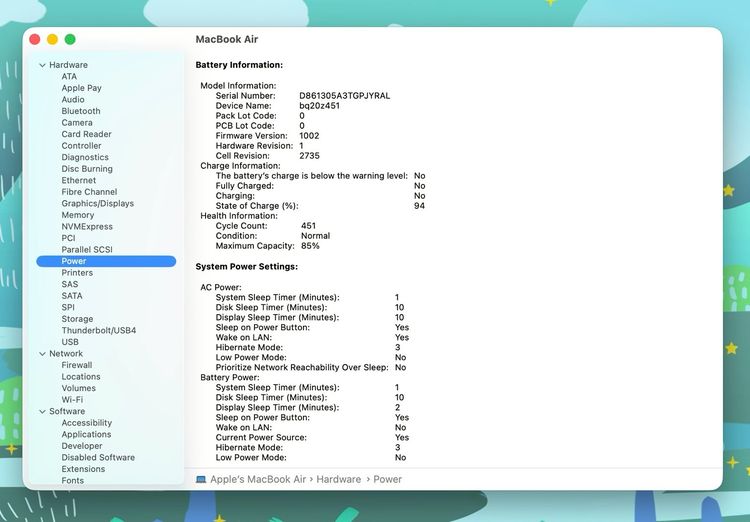
Task: Select Printers in the sidebar
Action: coord(77,273)
